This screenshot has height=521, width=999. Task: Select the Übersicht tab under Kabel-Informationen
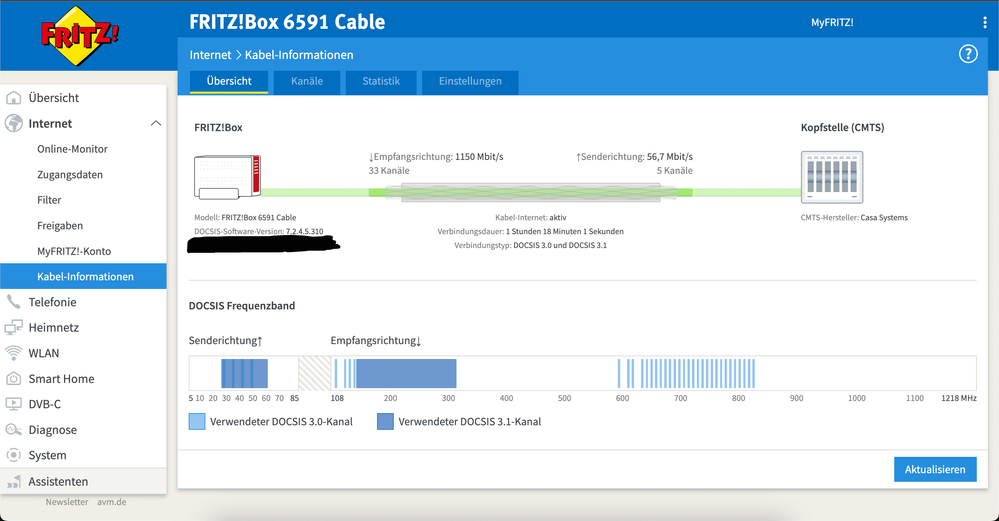(x=229, y=82)
